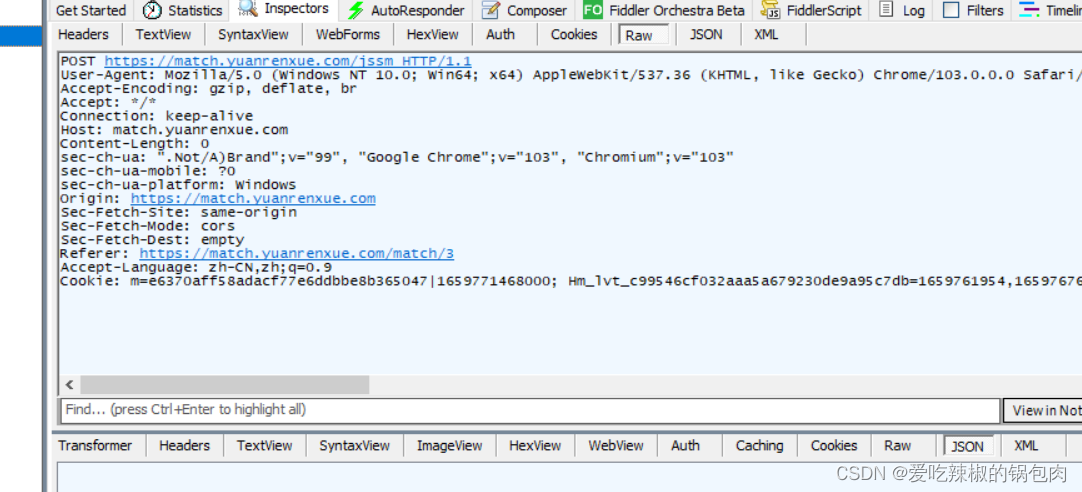Click the Composer pencil icon

coord(491,10)
